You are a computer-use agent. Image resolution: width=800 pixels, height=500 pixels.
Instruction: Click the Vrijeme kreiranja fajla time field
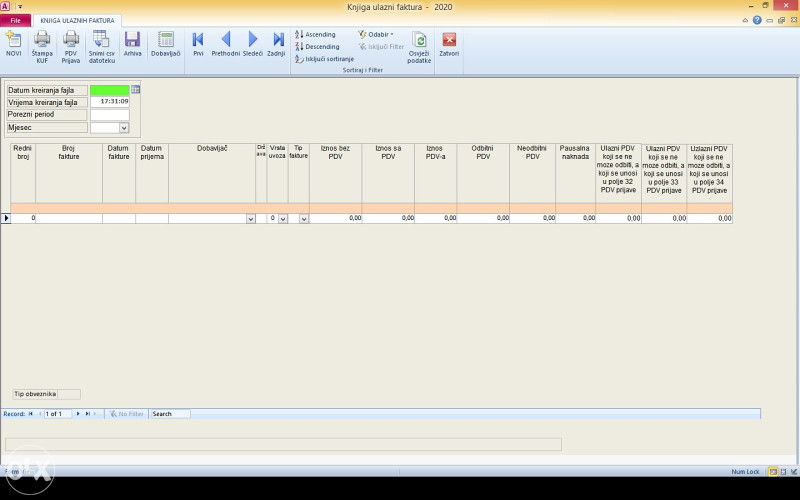(x=110, y=102)
